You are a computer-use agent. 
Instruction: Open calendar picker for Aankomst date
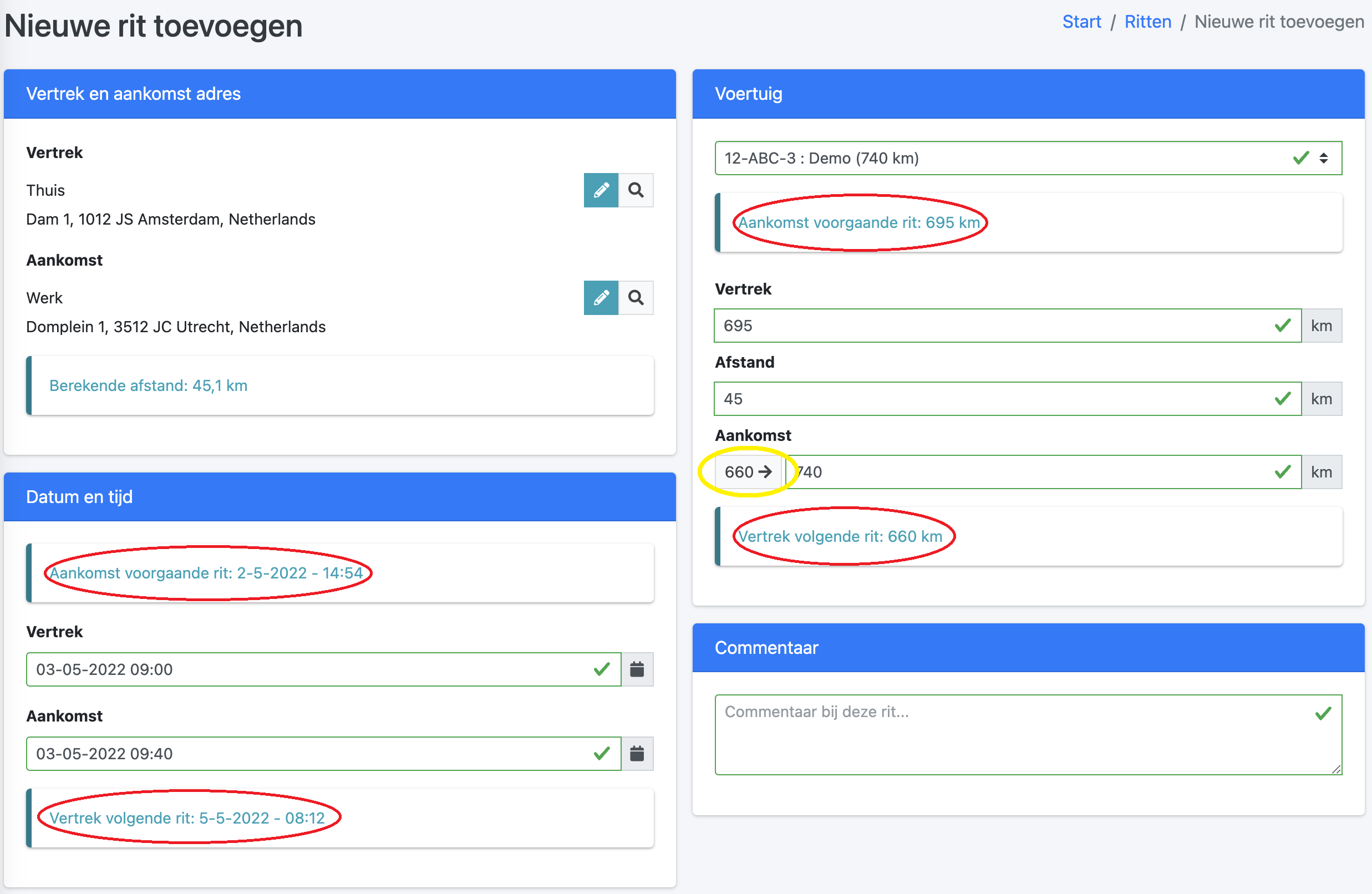pyautogui.click(x=637, y=753)
